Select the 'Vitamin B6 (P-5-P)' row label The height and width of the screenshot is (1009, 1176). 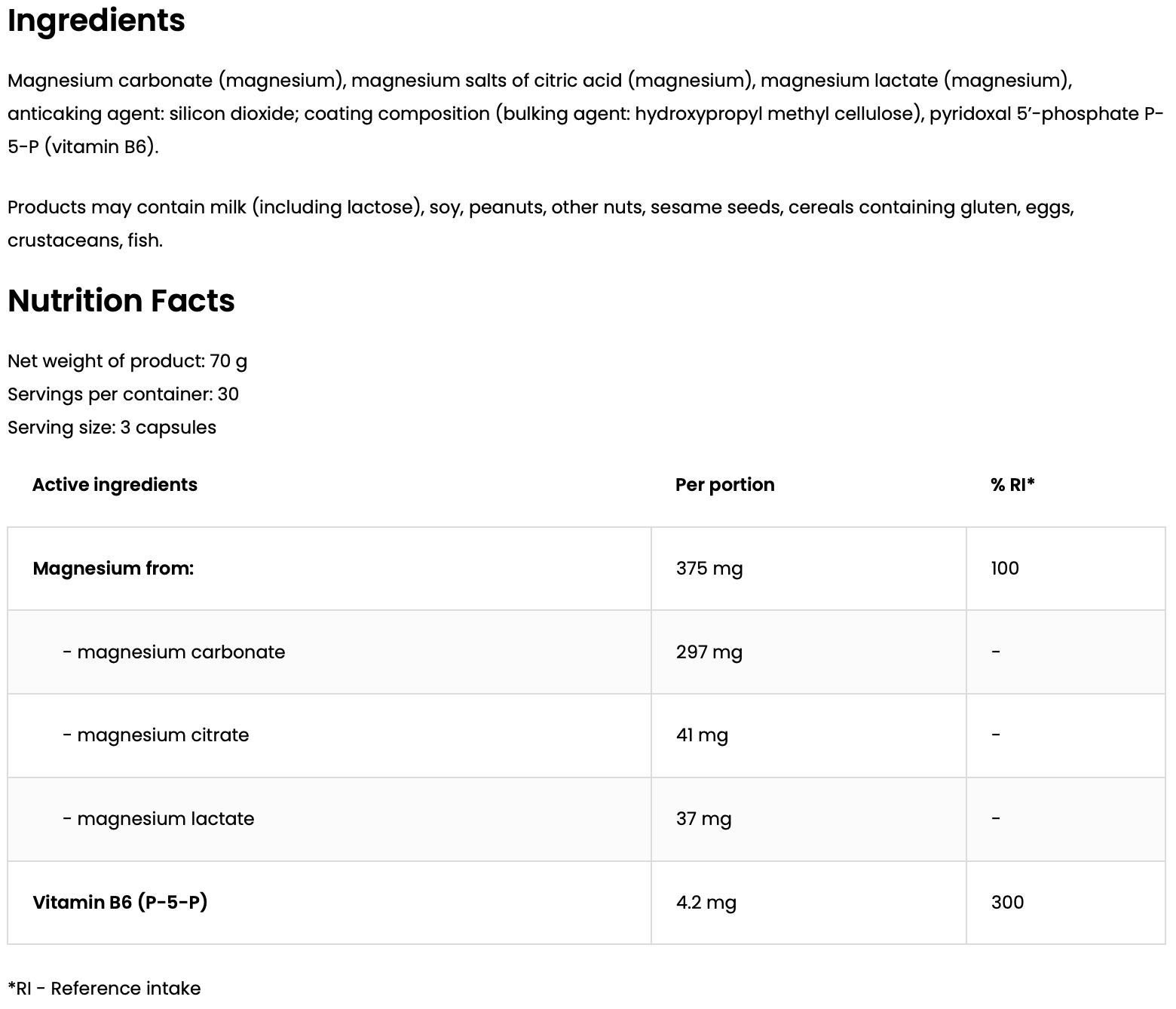coord(120,903)
